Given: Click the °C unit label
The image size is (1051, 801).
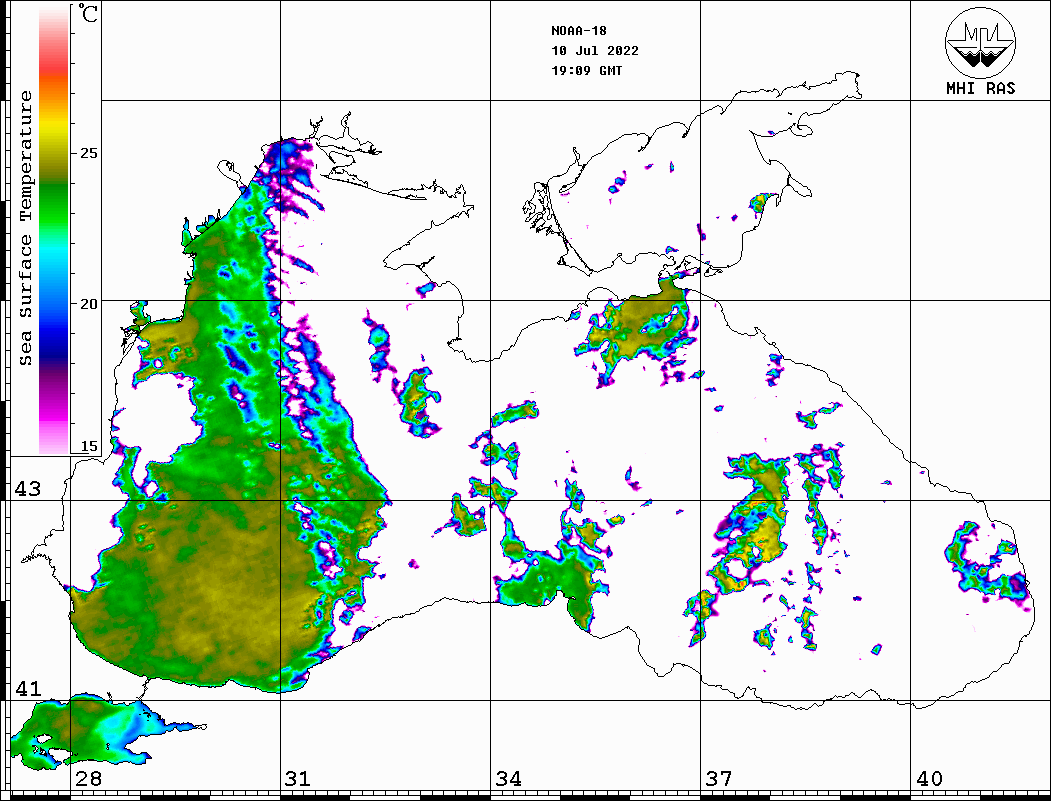Looking at the screenshot, I should click(88, 13).
